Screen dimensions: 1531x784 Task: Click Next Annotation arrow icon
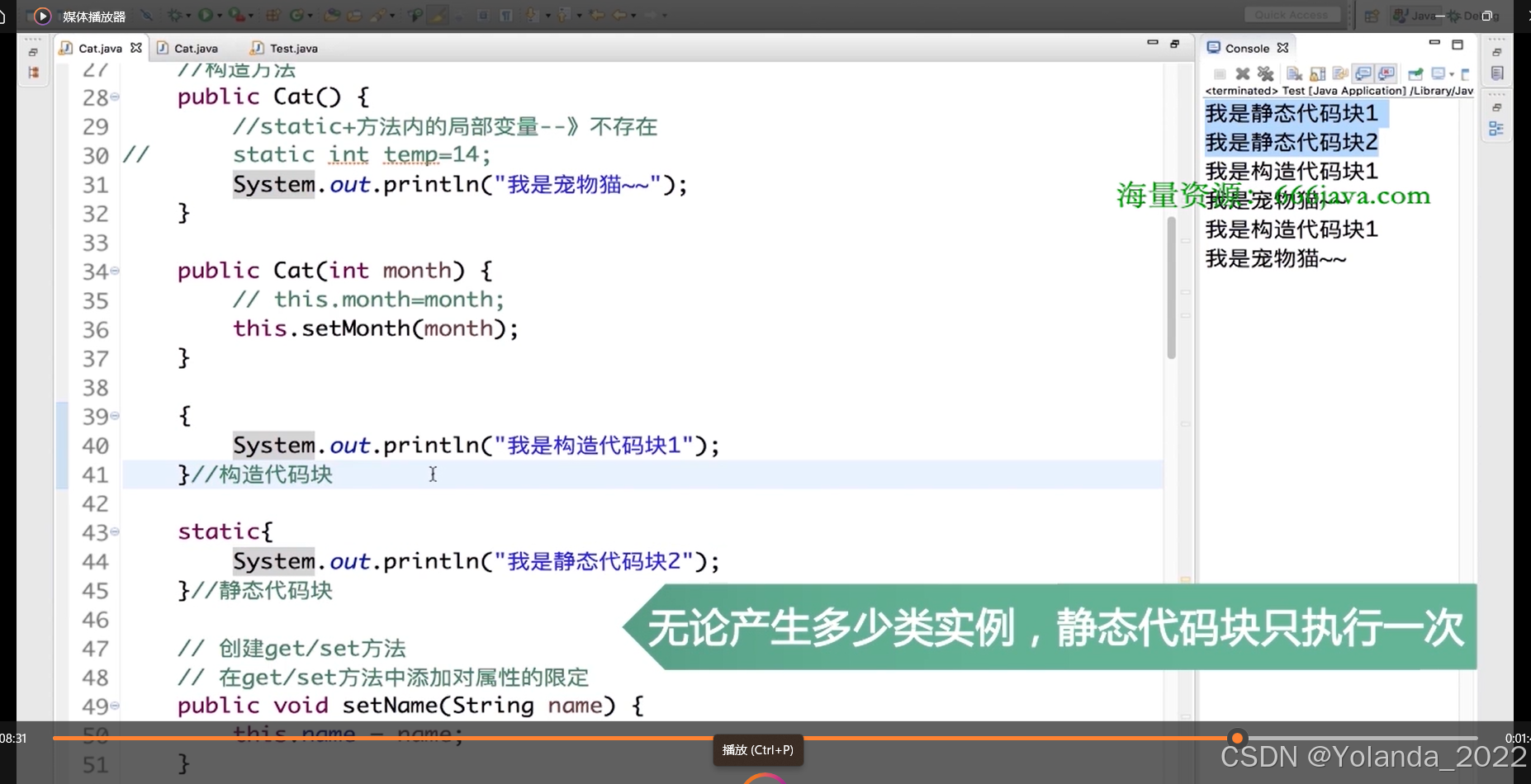[x=531, y=15]
